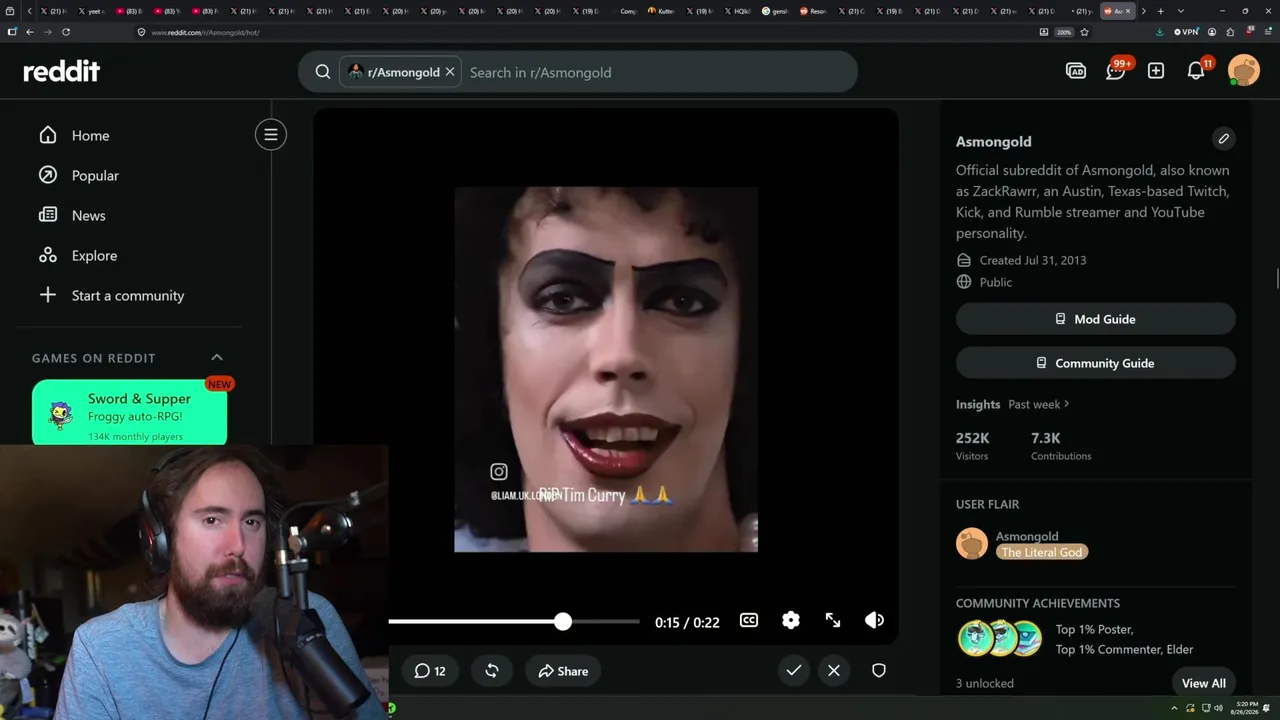
Task: Go back in the browser
Action: pos(30,32)
